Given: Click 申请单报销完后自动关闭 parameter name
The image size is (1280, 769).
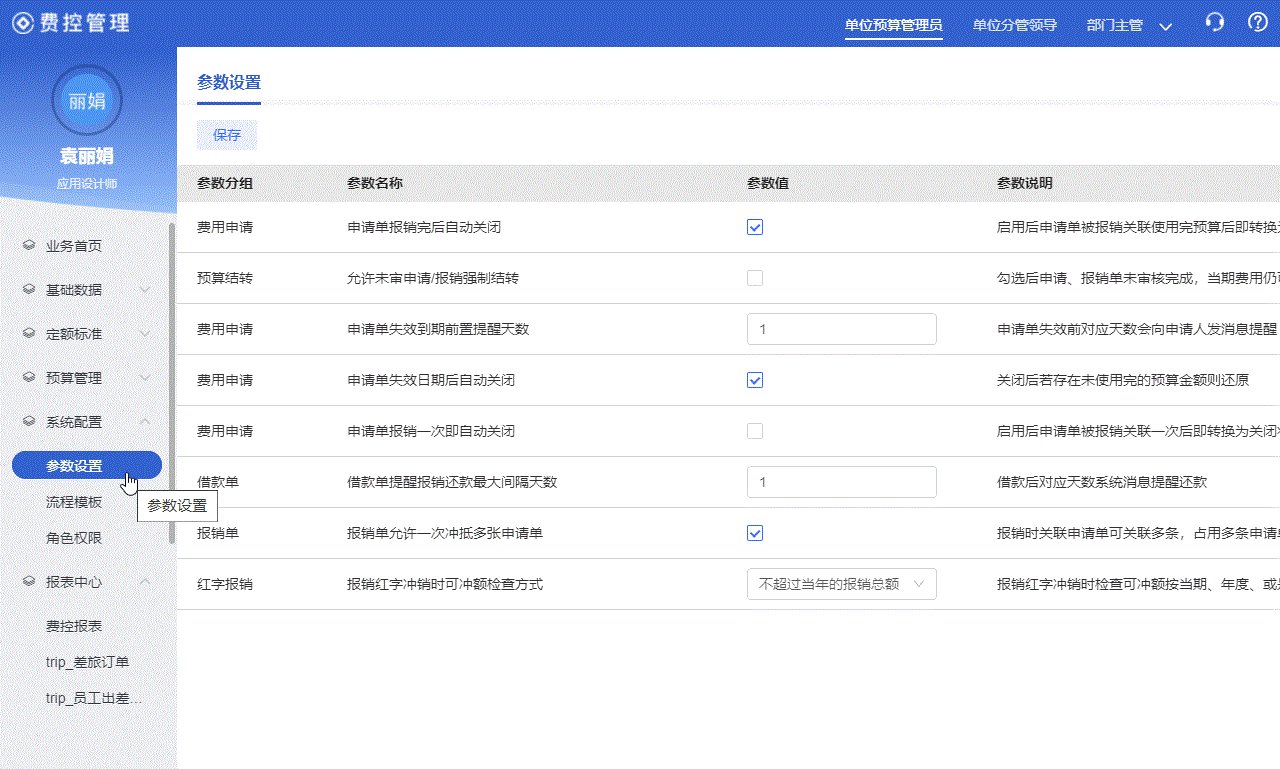Looking at the screenshot, I should (424, 227).
